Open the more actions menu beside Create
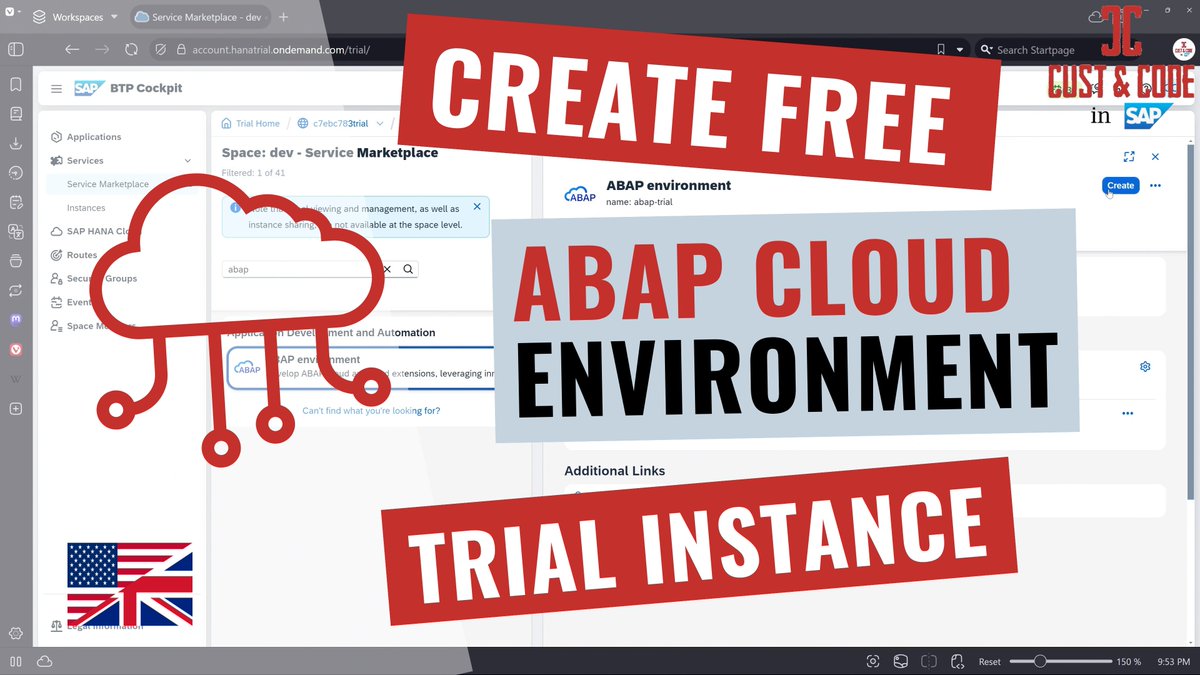 1155,185
